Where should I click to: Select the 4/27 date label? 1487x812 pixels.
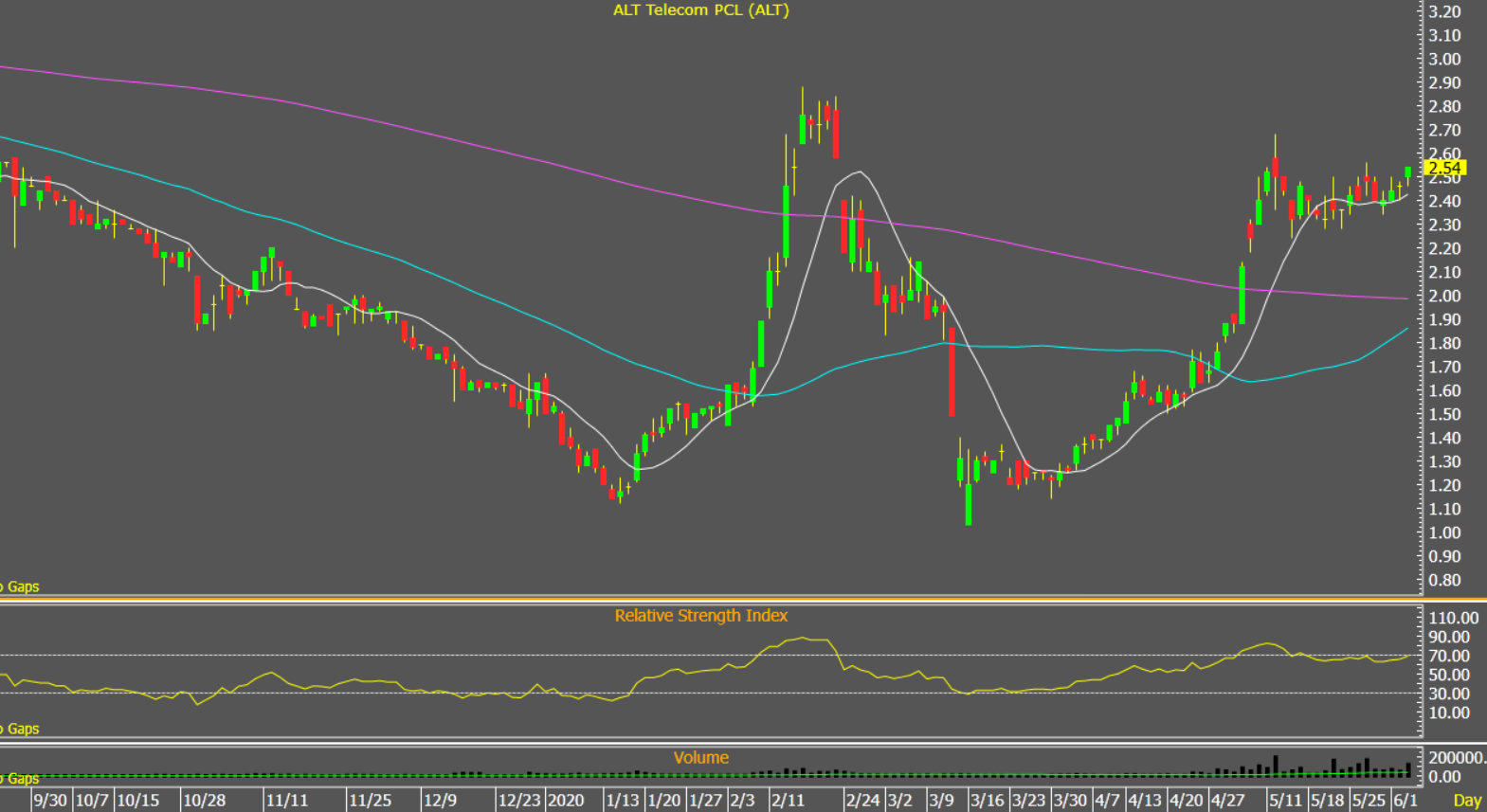[x=1229, y=801]
